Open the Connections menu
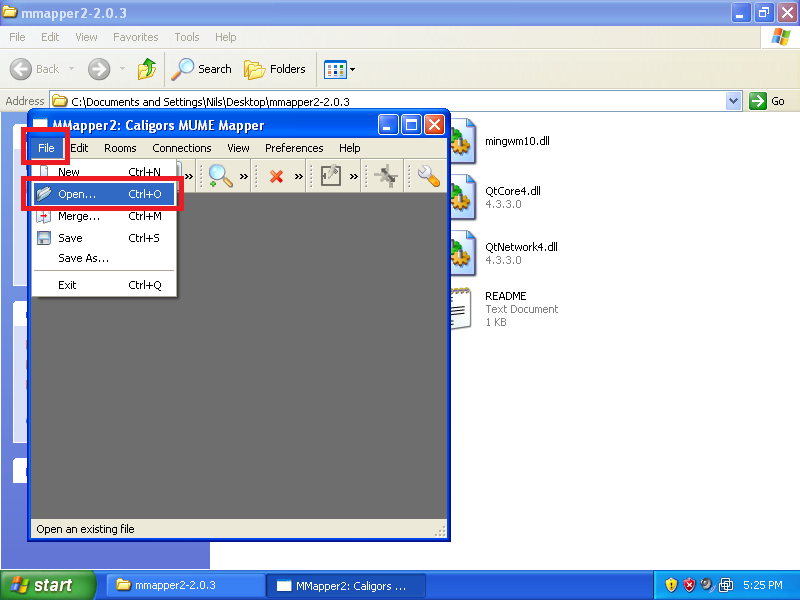 pyautogui.click(x=181, y=148)
